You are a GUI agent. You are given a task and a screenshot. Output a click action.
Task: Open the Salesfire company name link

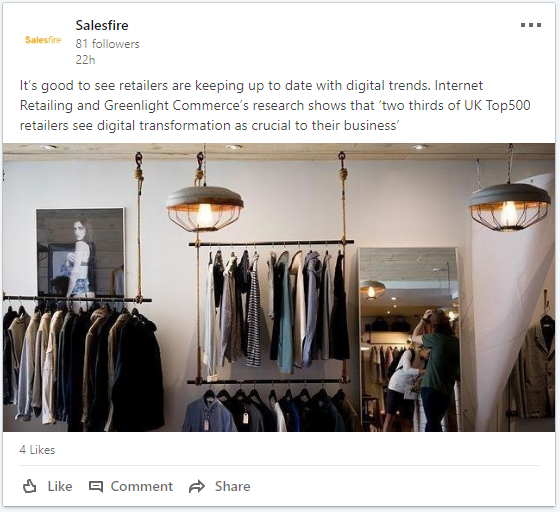click(102, 25)
